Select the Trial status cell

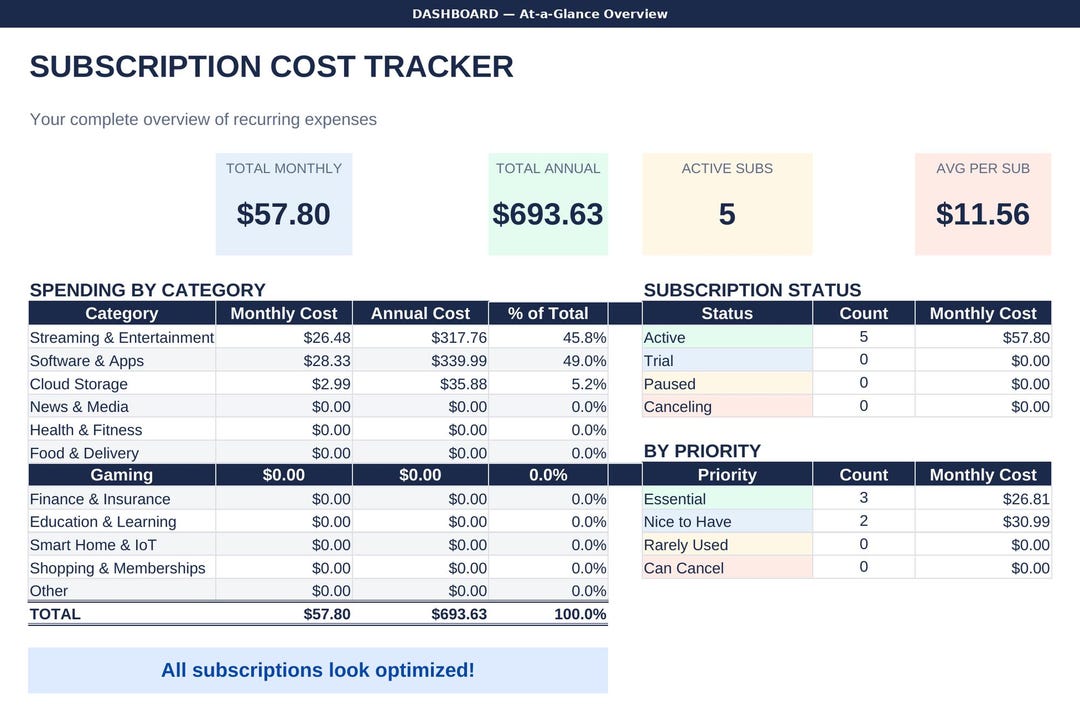tap(727, 361)
